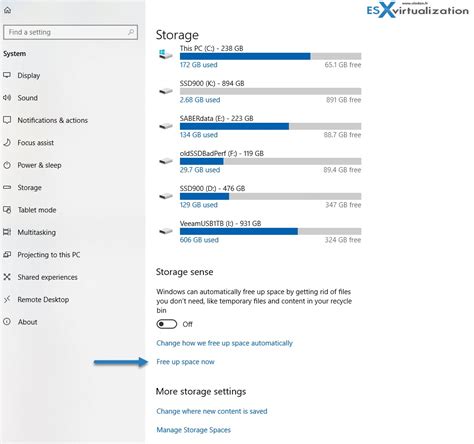Image resolution: width=474 pixels, height=444 pixels.
Task: Click the Focus assist moon icon
Action: (7, 143)
